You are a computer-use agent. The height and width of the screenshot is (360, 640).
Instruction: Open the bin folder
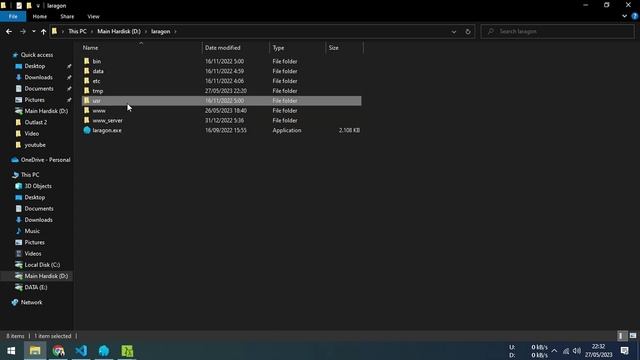pyautogui.click(x=97, y=61)
